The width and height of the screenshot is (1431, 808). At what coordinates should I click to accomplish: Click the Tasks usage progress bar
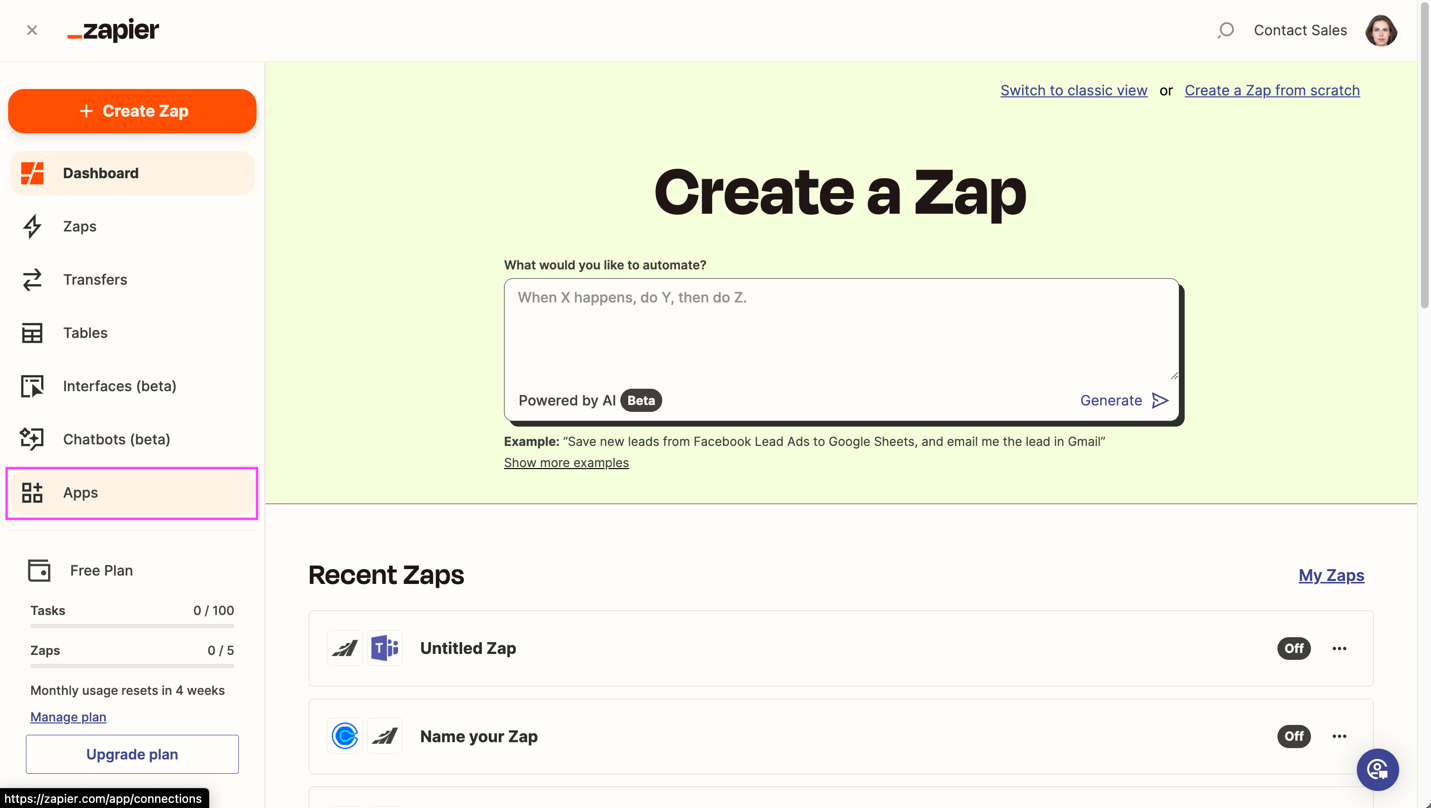pos(131,627)
